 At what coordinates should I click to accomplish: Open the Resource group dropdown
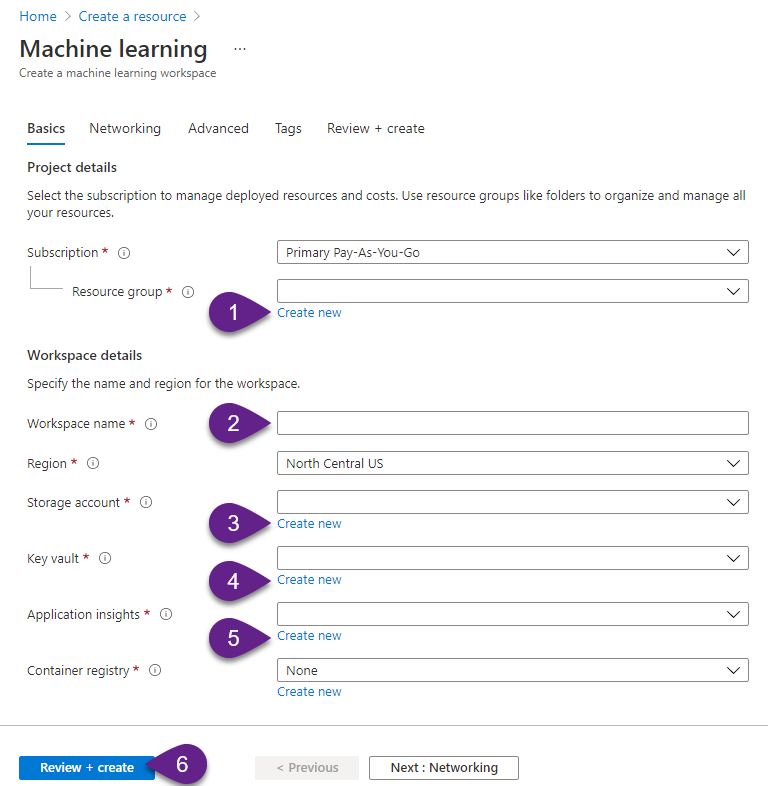[x=512, y=291]
